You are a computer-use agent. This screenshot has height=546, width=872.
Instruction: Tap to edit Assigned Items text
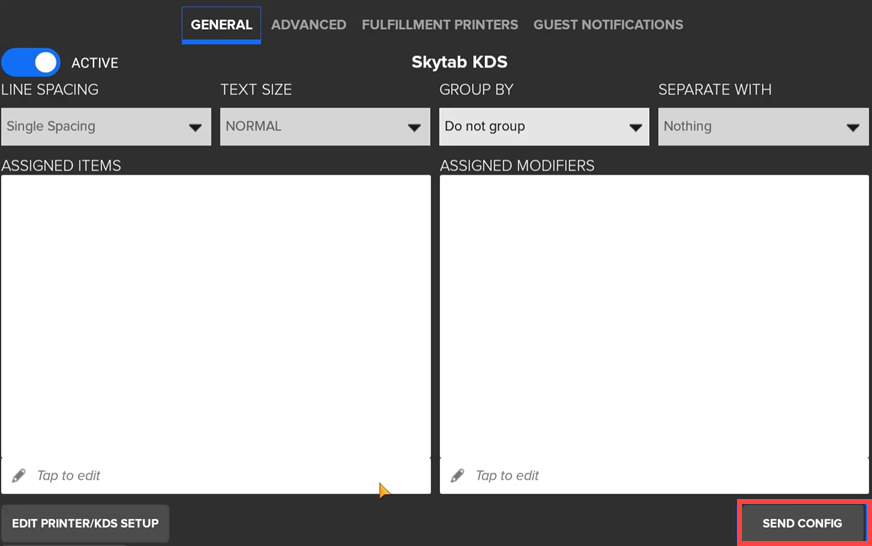click(x=69, y=476)
